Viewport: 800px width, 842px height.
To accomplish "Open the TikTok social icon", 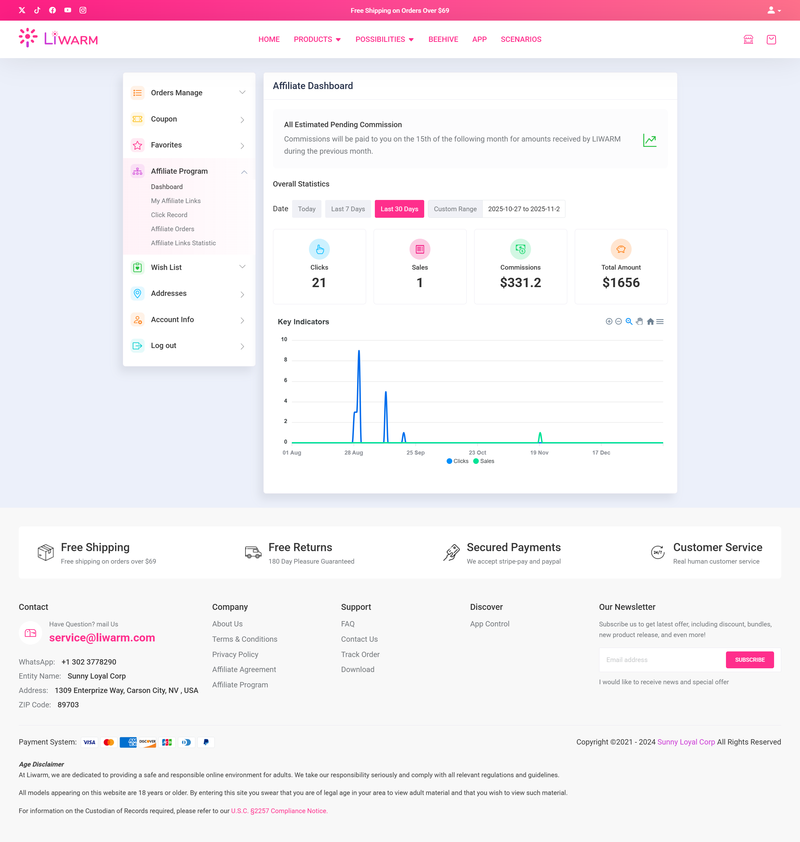I will coord(37,10).
